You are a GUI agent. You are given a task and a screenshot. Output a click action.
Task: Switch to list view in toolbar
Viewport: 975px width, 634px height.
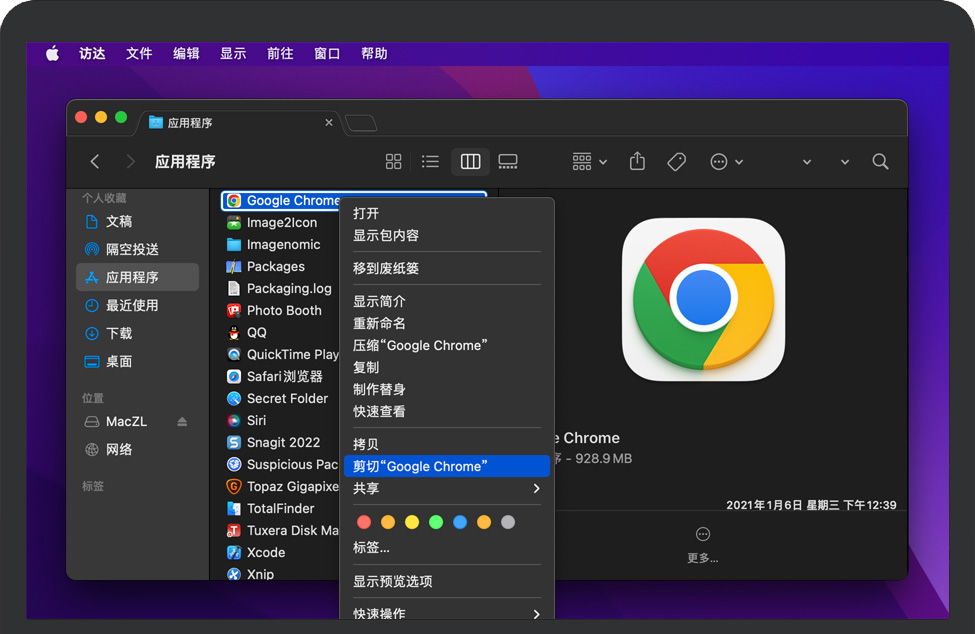(430, 162)
